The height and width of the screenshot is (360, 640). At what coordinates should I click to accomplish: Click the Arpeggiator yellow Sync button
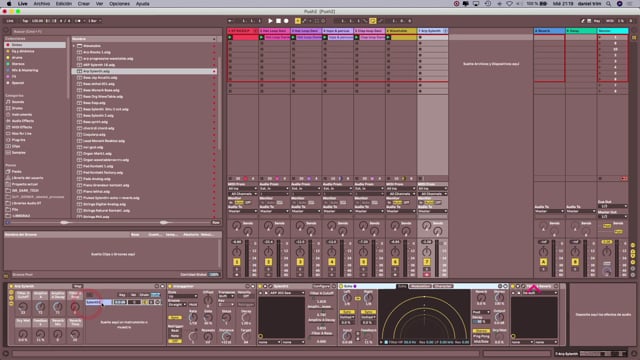pos(175,317)
